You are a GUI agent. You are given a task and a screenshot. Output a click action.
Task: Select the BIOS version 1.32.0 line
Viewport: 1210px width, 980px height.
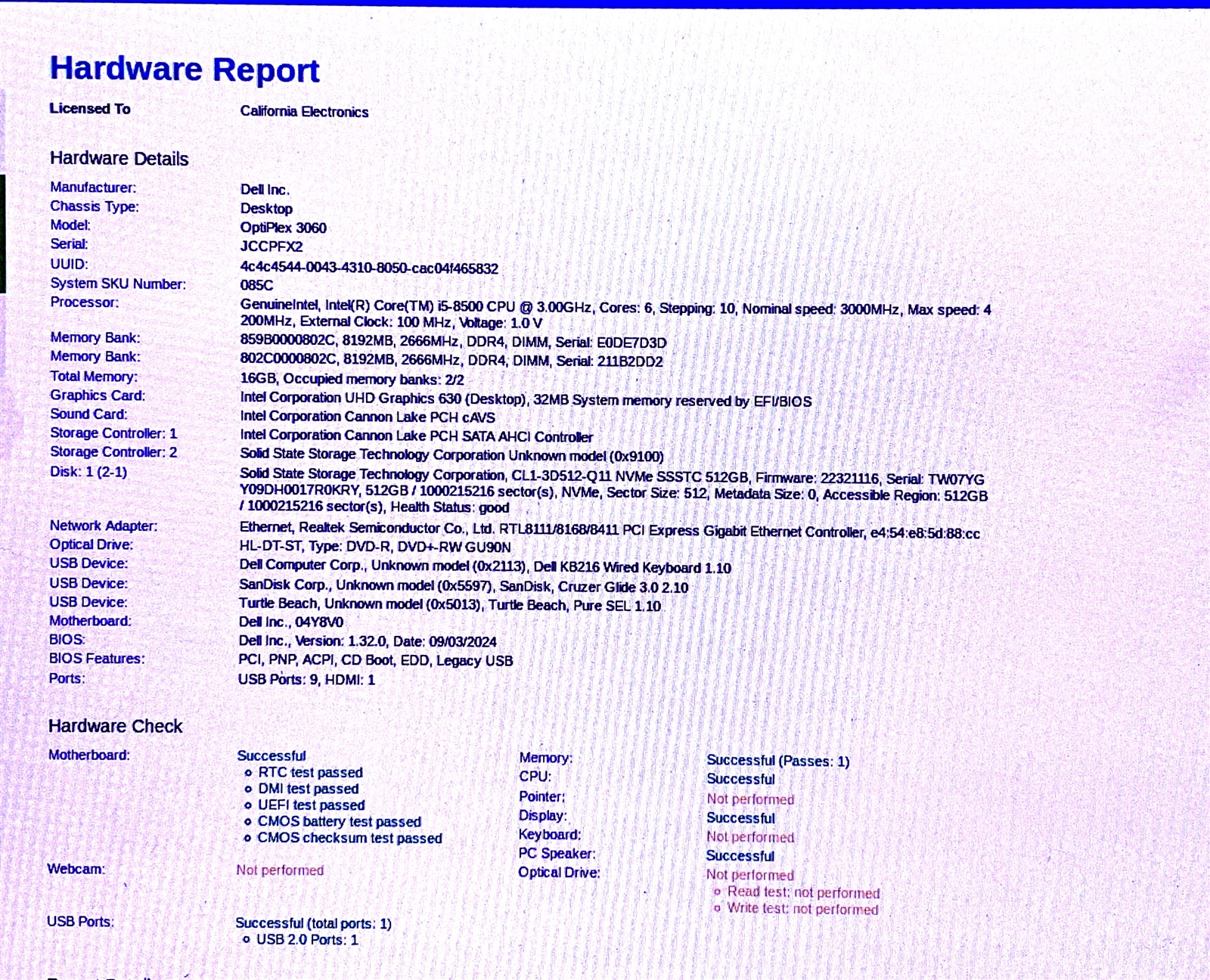pos(368,641)
